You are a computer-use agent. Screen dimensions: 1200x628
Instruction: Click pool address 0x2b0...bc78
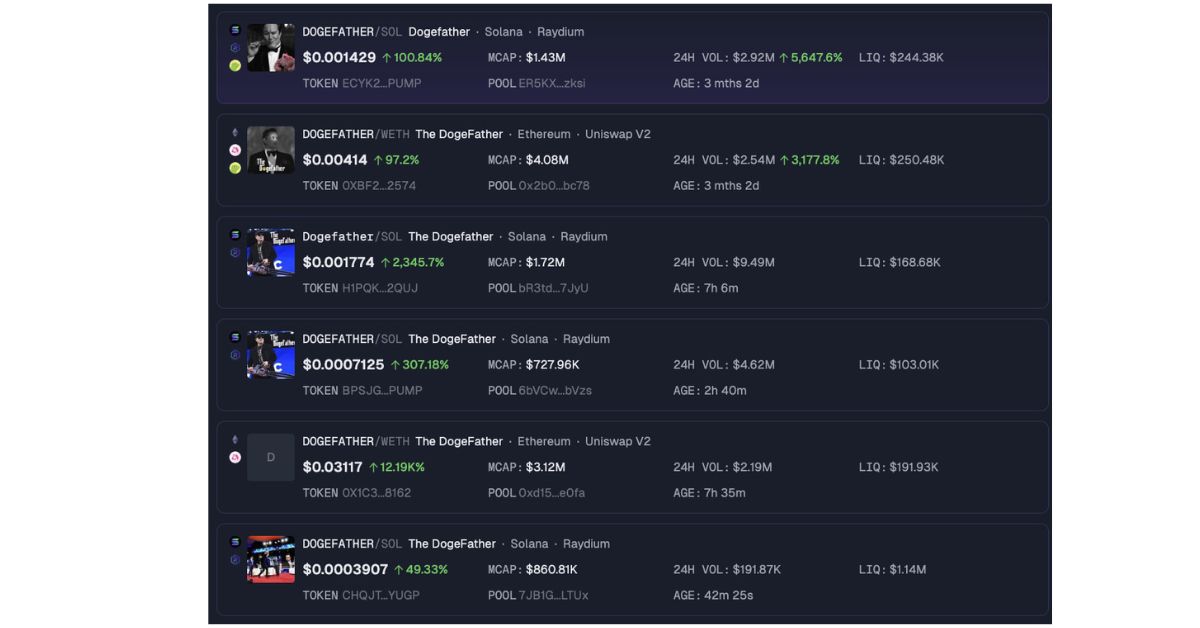pyautogui.click(x=554, y=186)
